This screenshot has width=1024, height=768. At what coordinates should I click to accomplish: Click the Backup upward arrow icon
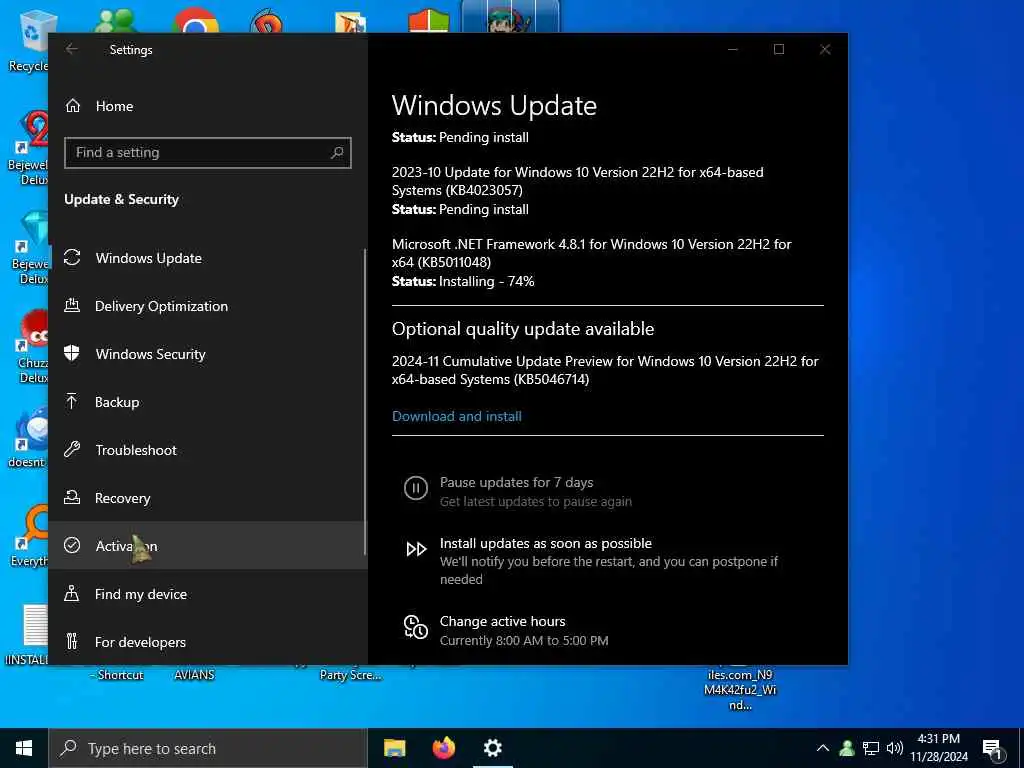point(72,401)
